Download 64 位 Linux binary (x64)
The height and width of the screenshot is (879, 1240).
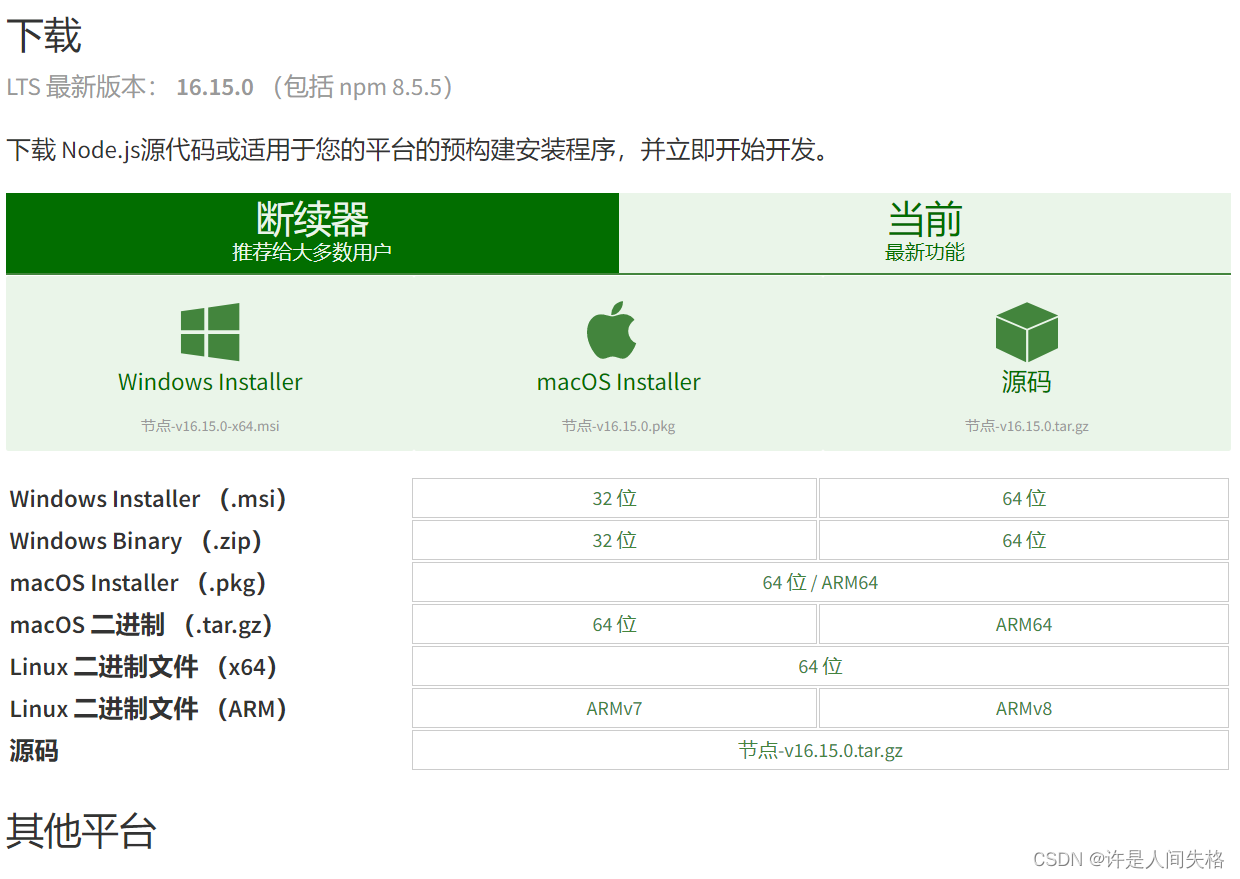(x=820, y=666)
